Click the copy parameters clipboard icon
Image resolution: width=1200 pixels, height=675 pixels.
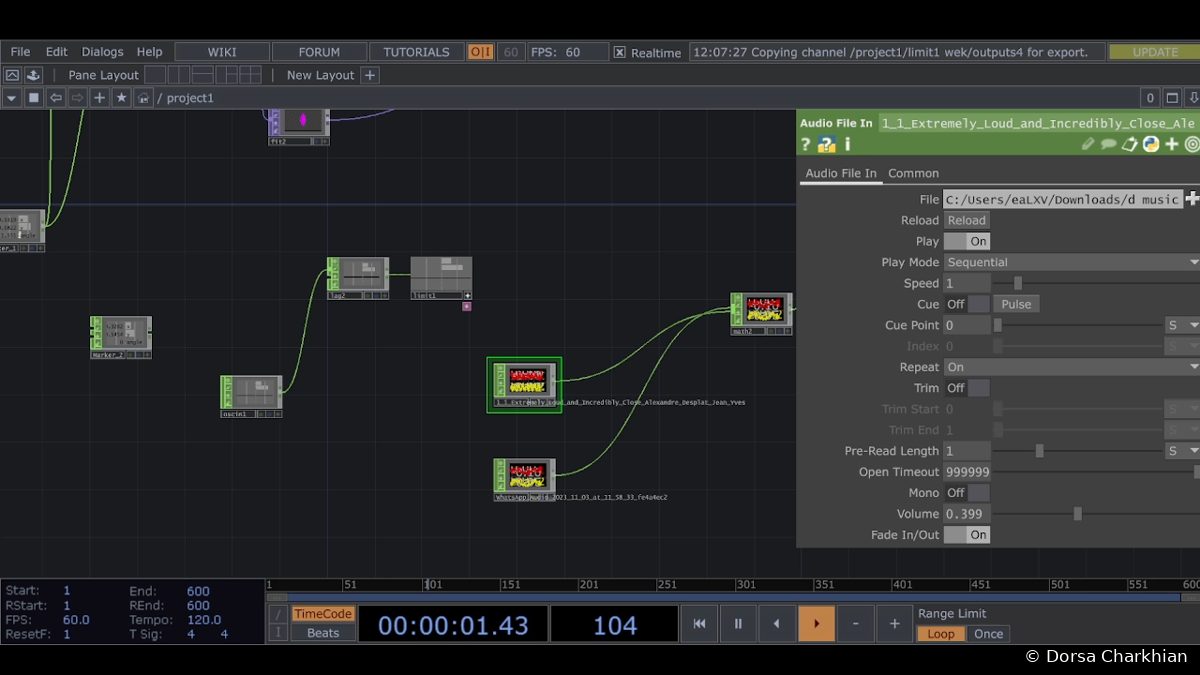(1130, 144)
